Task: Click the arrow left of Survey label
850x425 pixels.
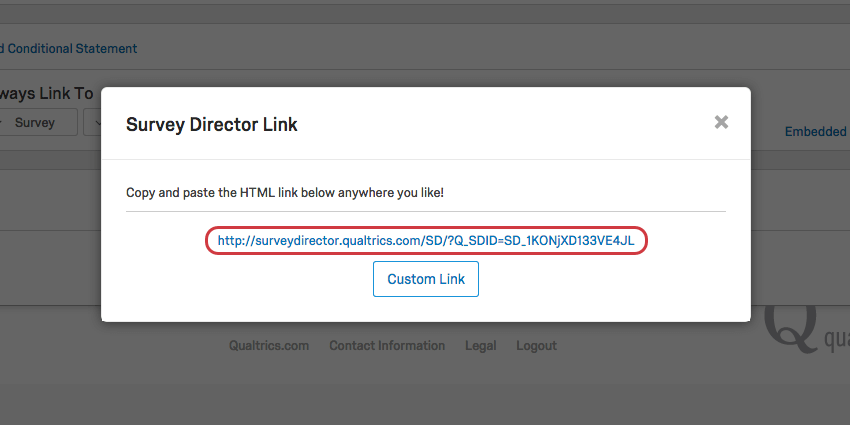Action: click(3, 123)
